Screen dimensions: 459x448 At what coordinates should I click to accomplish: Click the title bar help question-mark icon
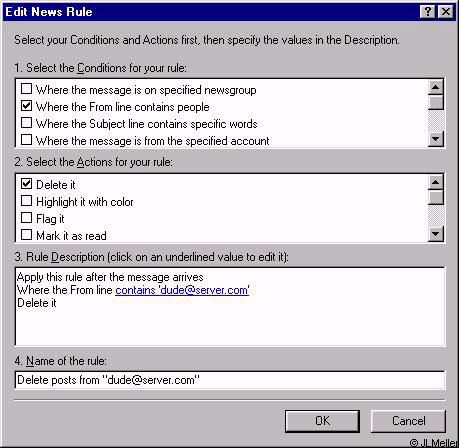(428, 12)
